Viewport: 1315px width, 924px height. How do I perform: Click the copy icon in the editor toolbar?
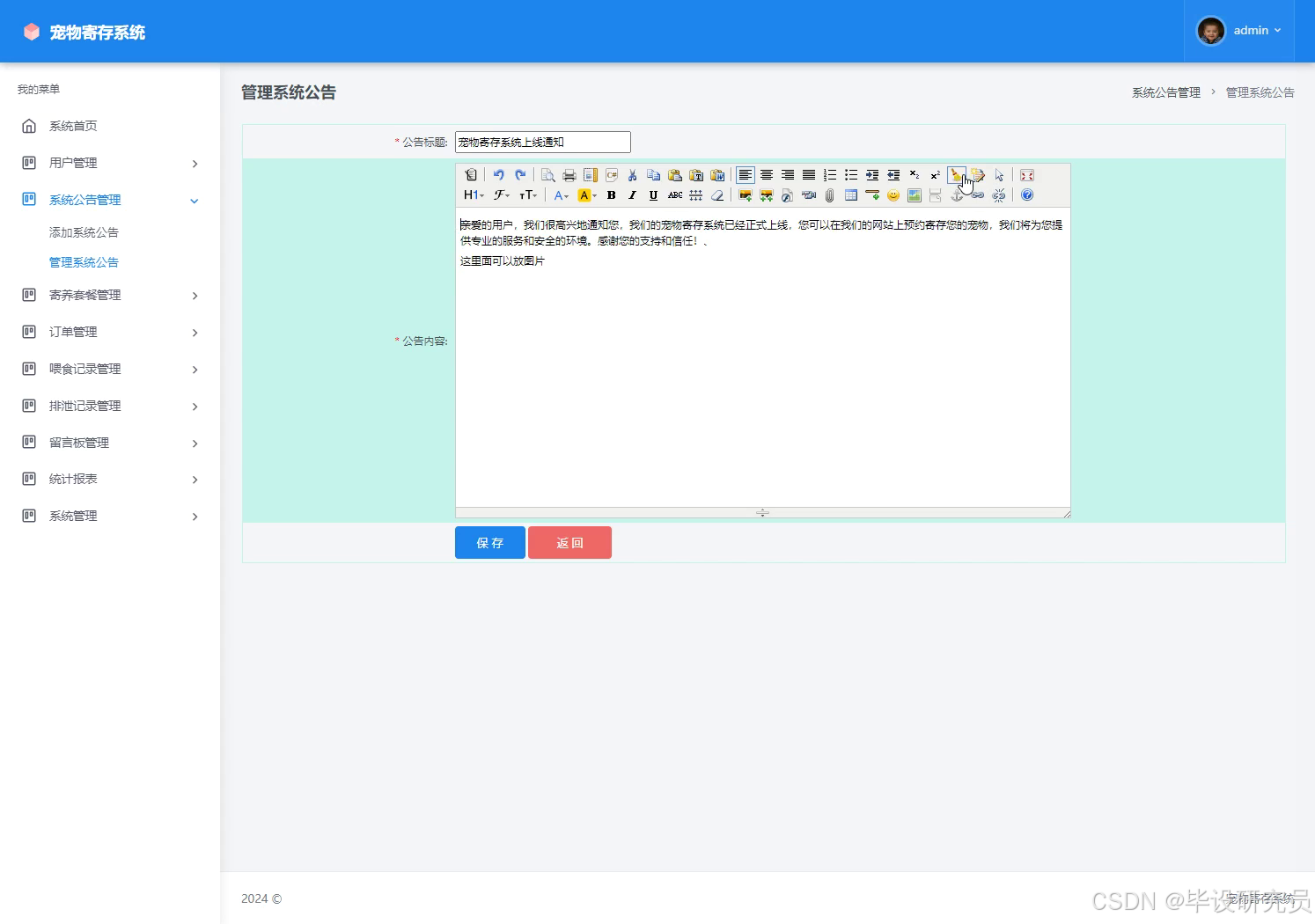[x=653, y=175]
